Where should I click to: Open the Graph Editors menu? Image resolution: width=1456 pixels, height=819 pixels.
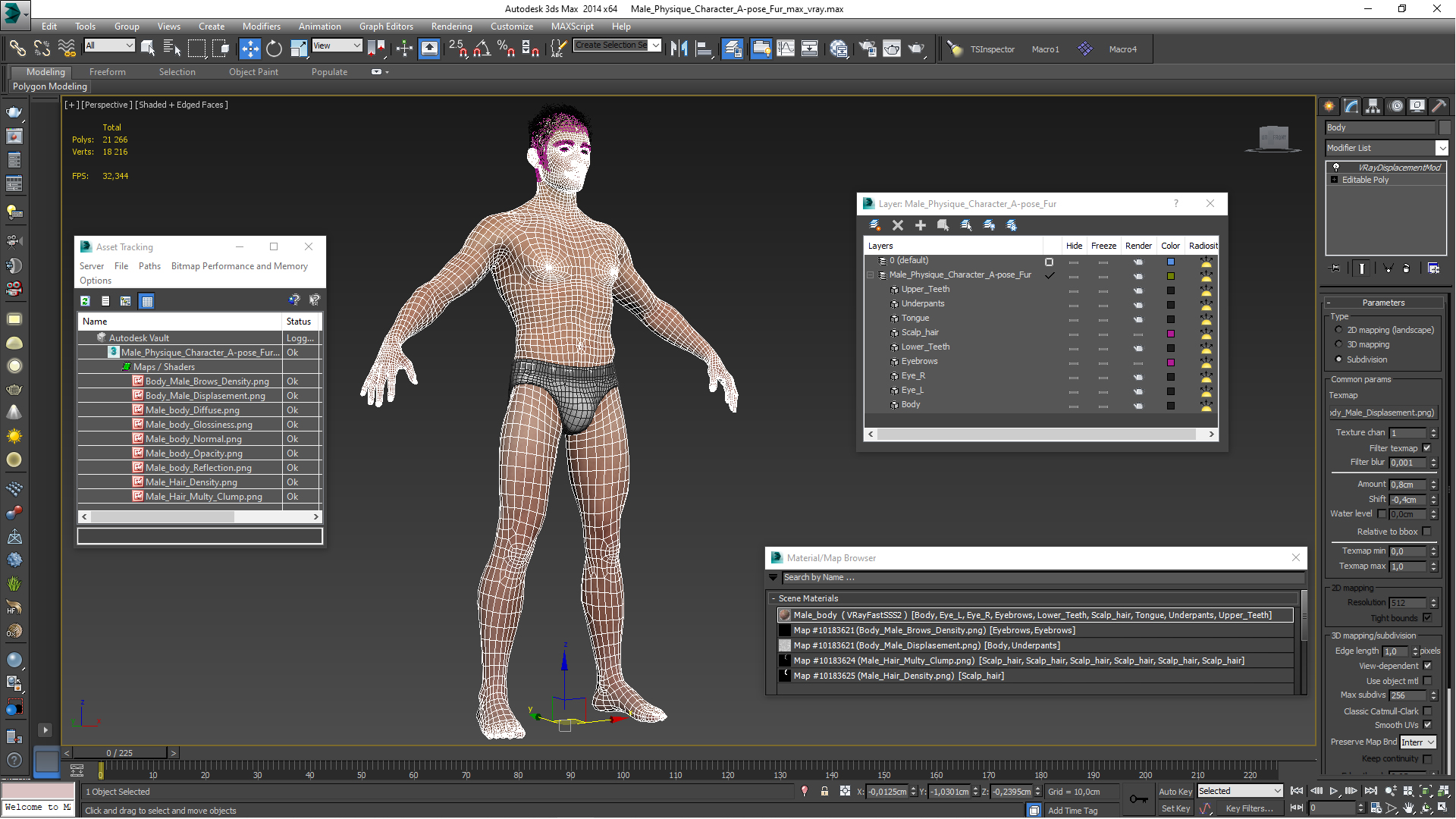(386, 26)
